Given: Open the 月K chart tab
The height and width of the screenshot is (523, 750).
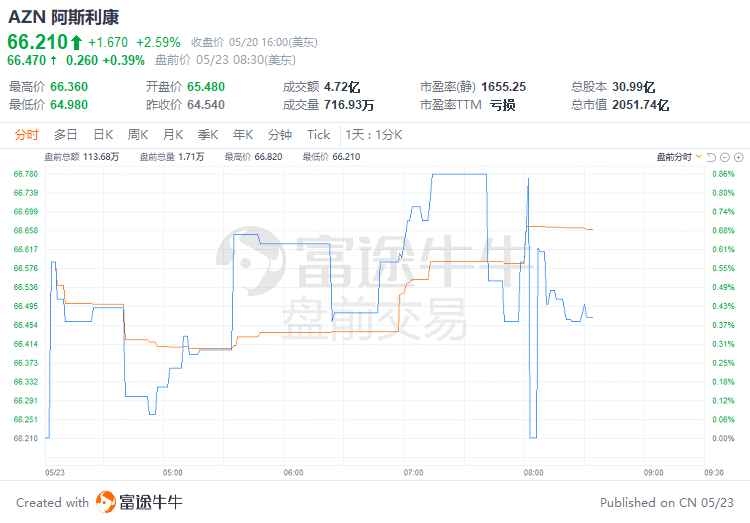Looking at the screenshot, I should pyautogui.click(x=173, y=135).
